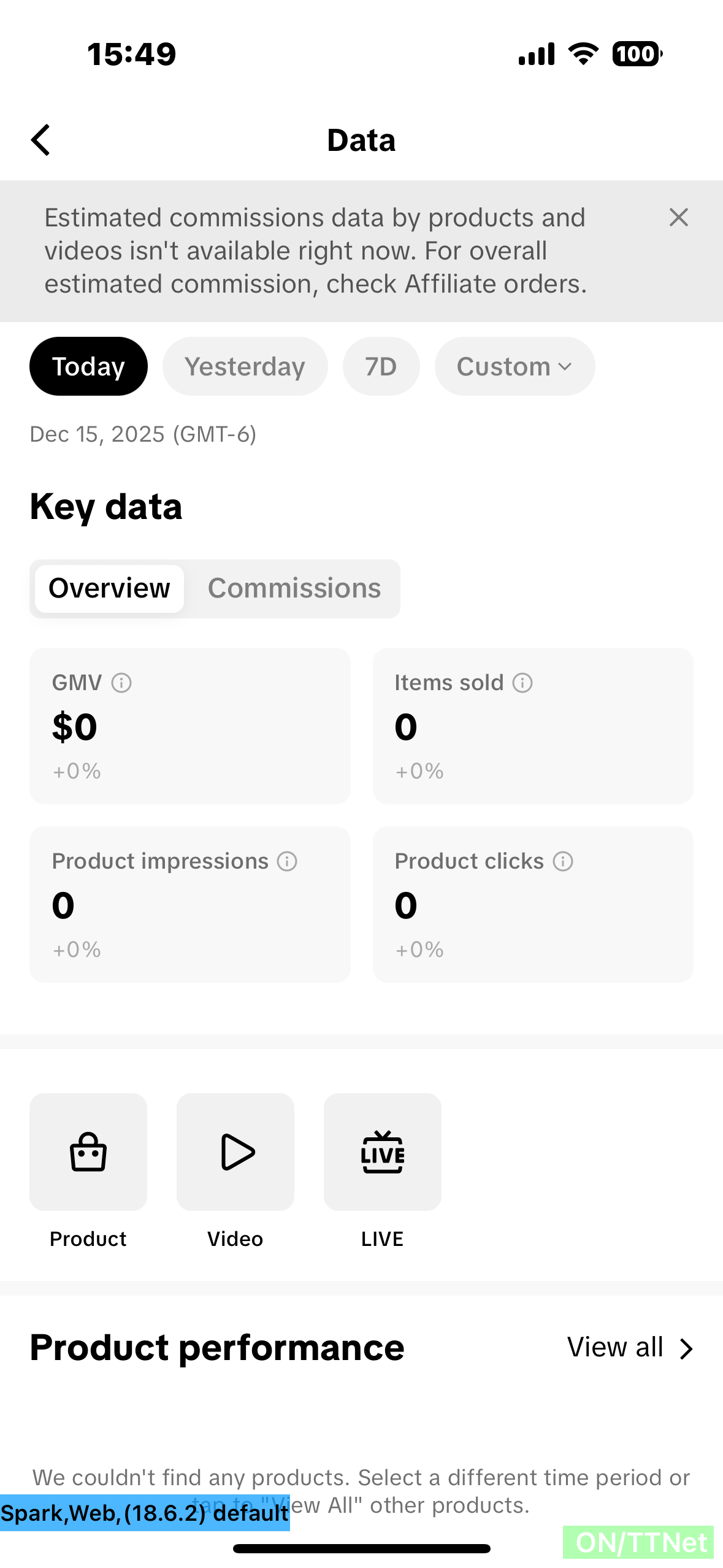Show Product impressions info tooltip
The image size is (723, 1568).
[x=287, y=861]
